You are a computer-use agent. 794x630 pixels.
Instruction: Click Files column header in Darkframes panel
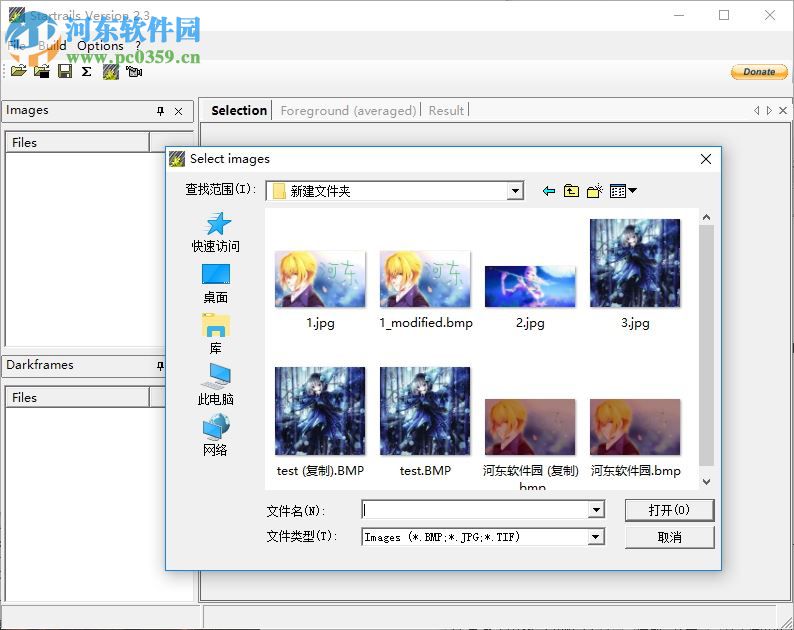(x=77, y=398)
